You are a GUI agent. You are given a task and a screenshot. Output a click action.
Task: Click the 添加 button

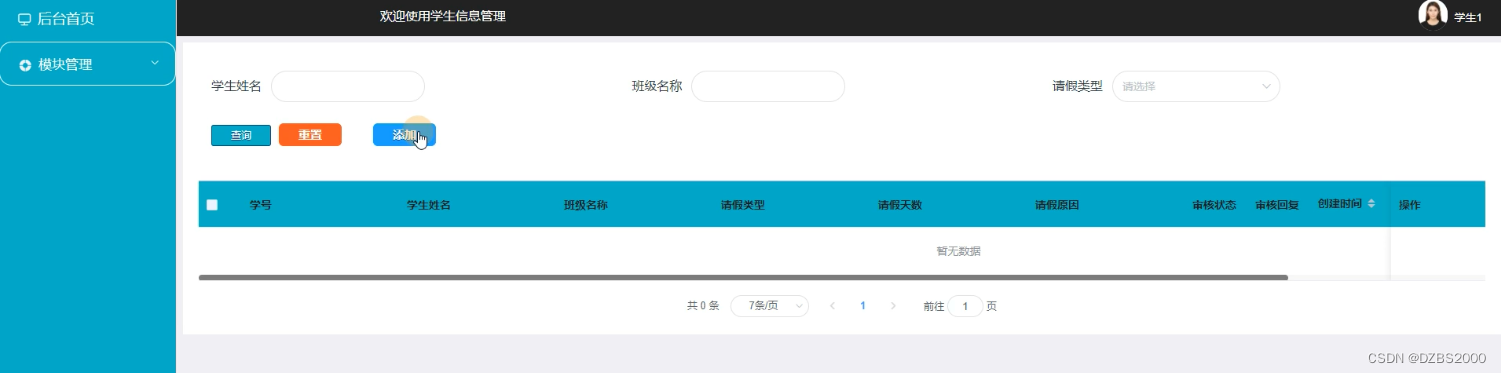tap(404, 135)
